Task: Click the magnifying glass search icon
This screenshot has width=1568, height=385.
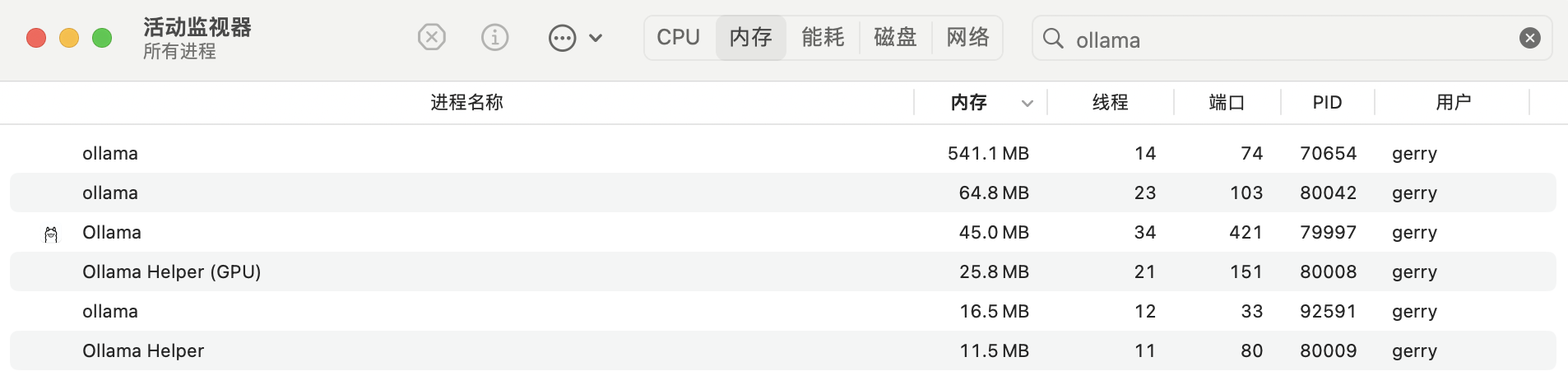Action: [x=1053, y=38]
